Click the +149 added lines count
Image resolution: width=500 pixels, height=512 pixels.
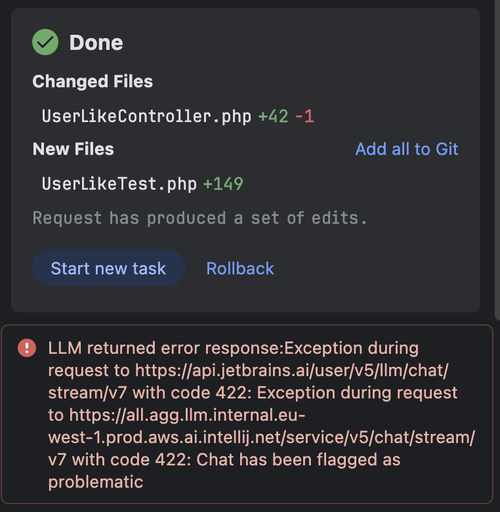tap(223, 184)
